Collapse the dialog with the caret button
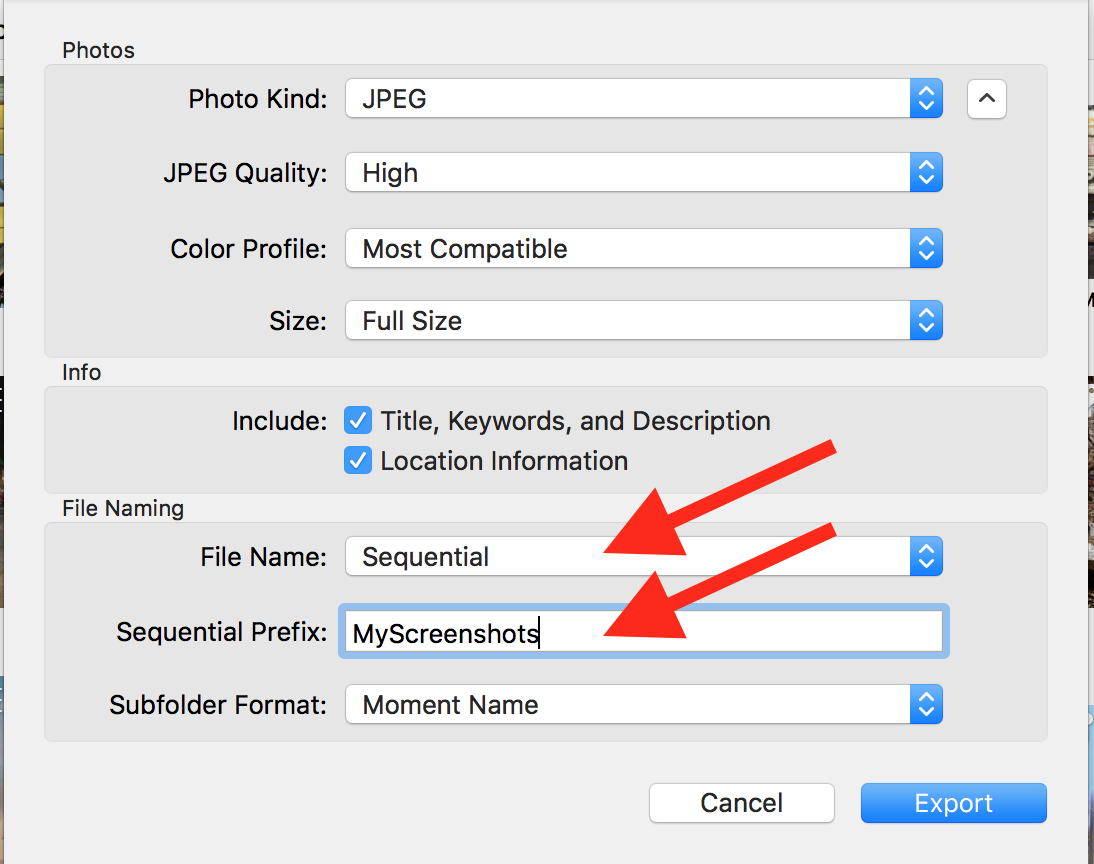1094x864 pixels. (986, 98)
